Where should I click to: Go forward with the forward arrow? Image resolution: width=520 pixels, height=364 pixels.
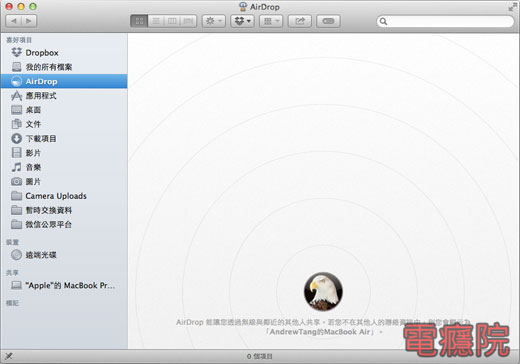point(29,21)
